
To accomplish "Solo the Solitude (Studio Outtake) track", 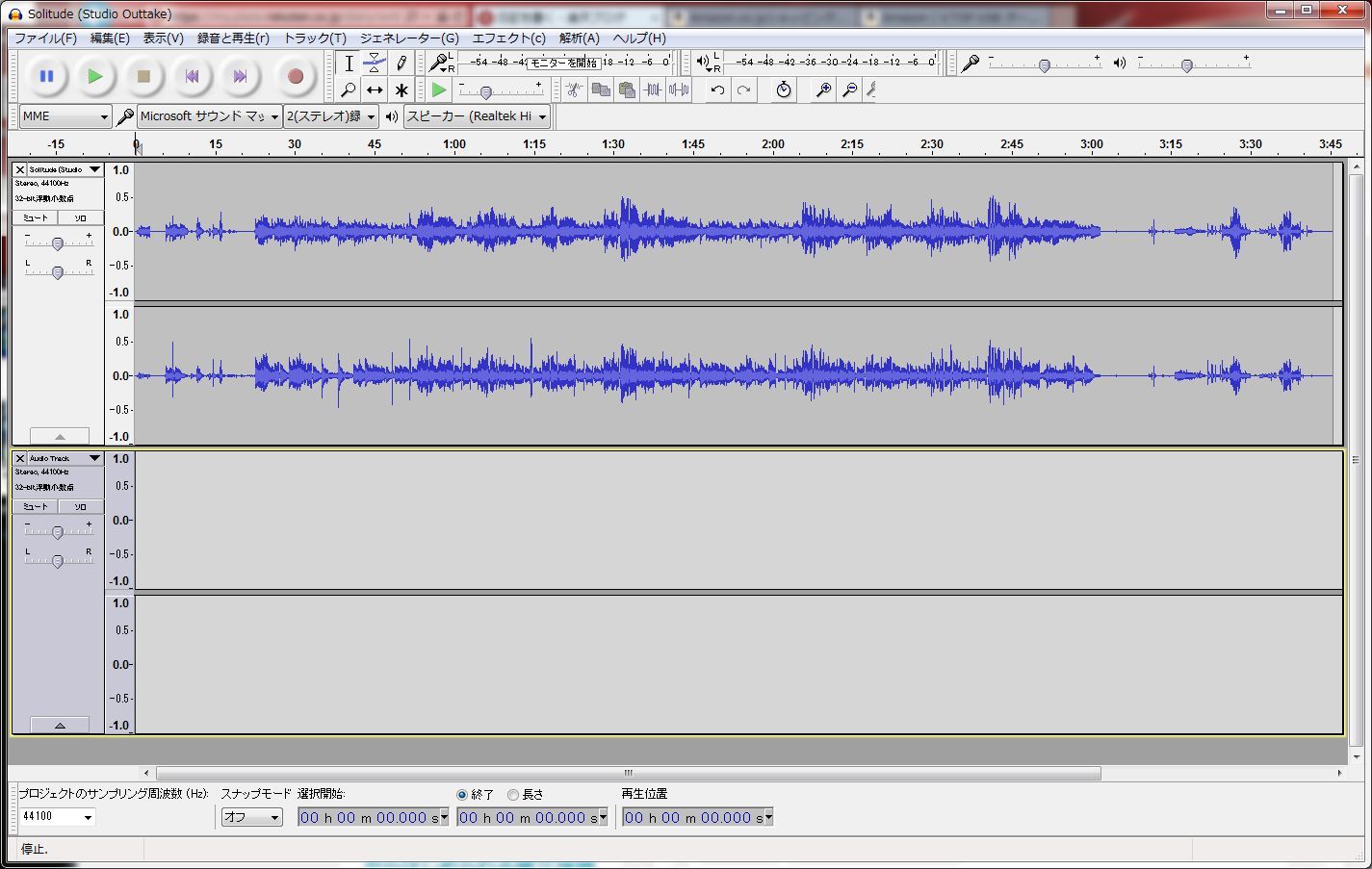I will pyautogui.click(x=80, y=218).
